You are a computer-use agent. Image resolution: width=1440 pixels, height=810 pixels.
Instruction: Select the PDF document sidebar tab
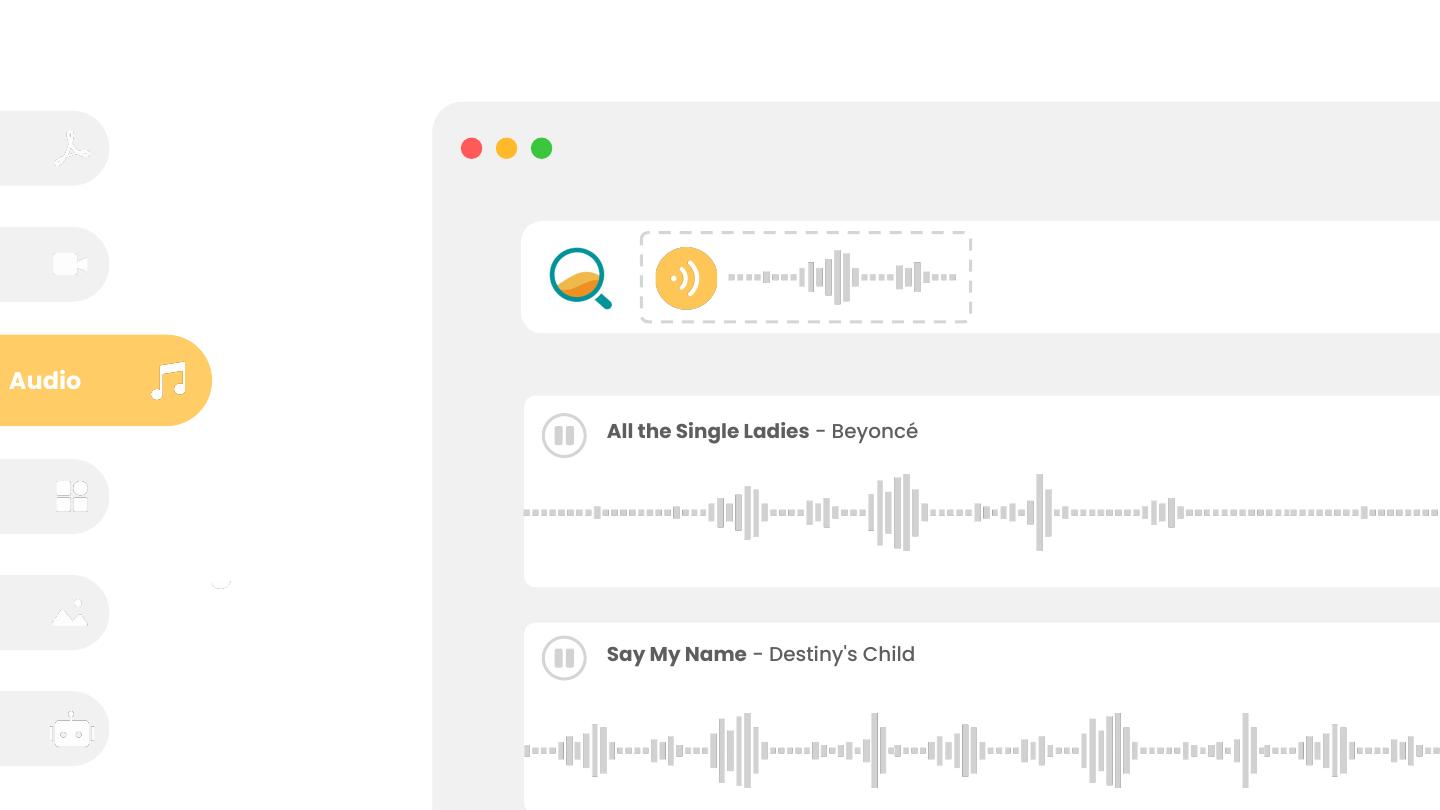pos(71,149)
